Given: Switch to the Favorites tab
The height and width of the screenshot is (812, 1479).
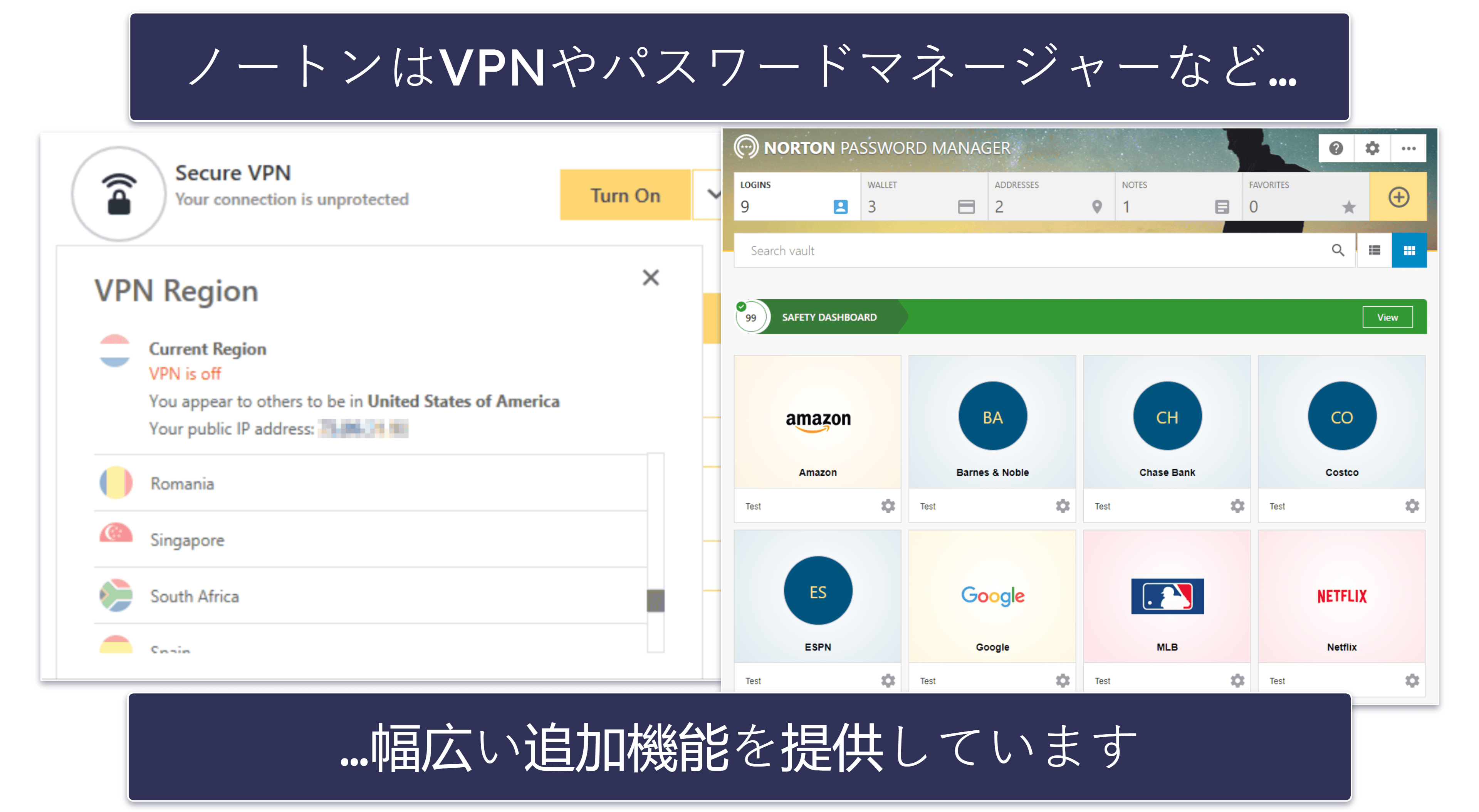Looking at the screenshot, I should [1306, 196].
